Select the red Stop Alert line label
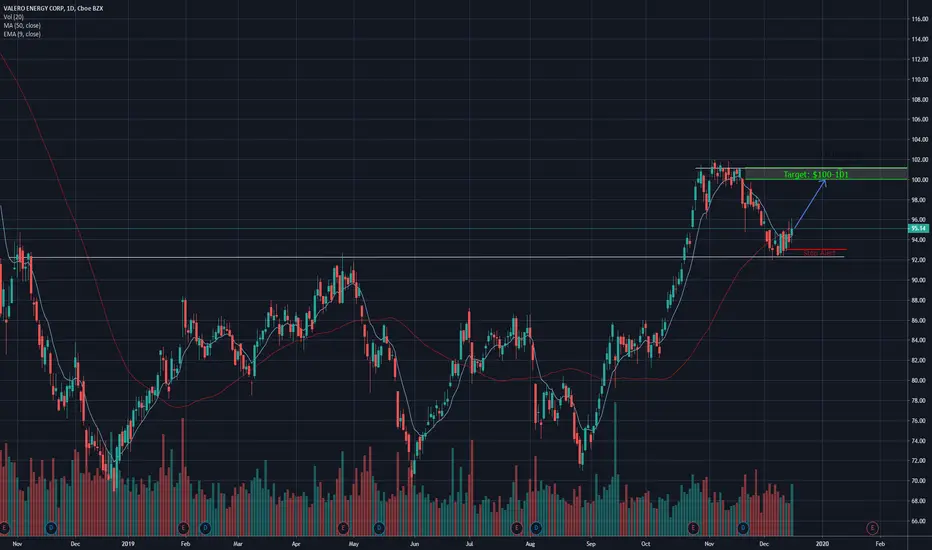The height and width of the screenshot is (550, 932). tap(819, 253)
